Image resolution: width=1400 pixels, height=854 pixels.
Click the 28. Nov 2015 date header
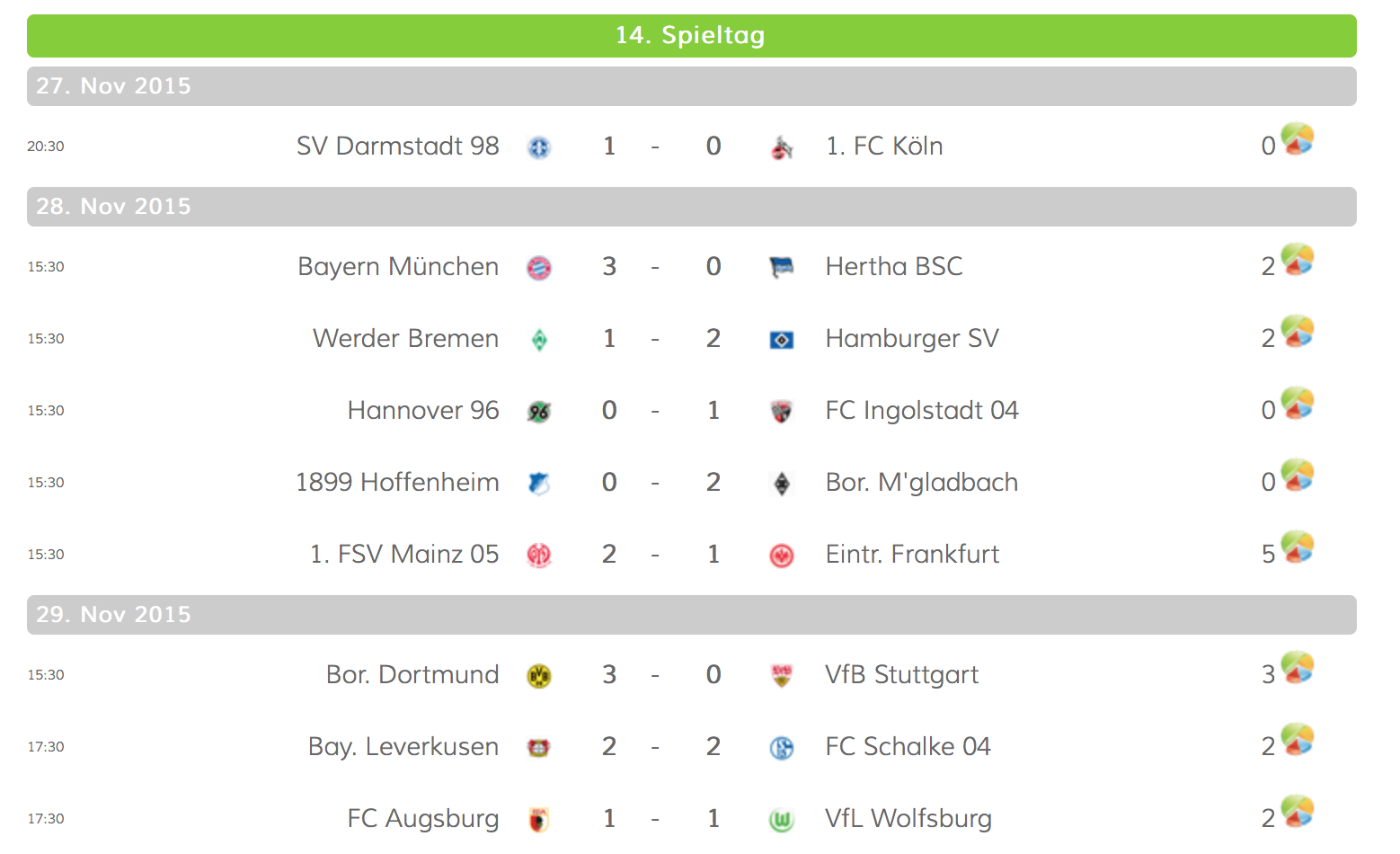click(691, 207)
